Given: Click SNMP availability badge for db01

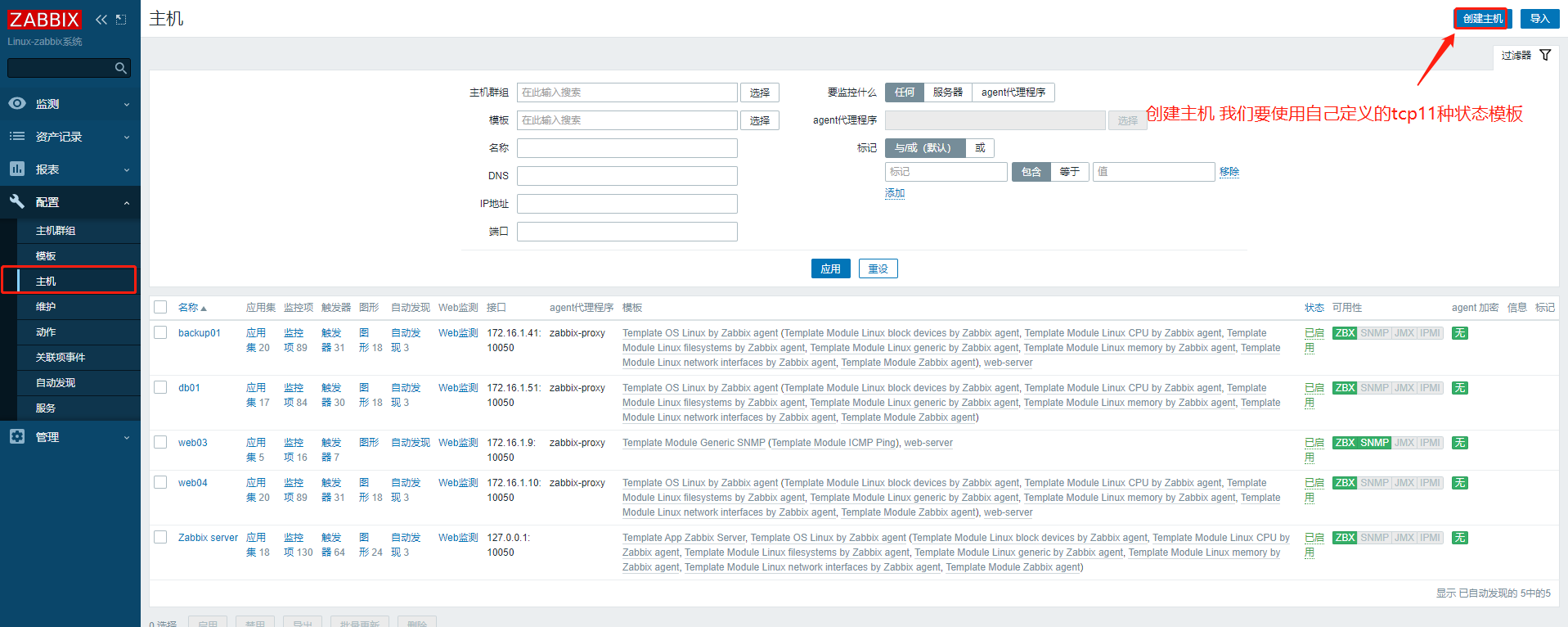Looking at the screenshot, I should [x=1374, y=388].
